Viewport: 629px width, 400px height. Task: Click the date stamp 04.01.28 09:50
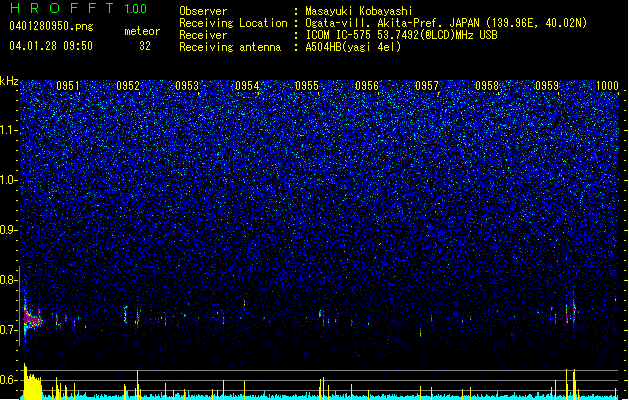click(x=51, y=46)
